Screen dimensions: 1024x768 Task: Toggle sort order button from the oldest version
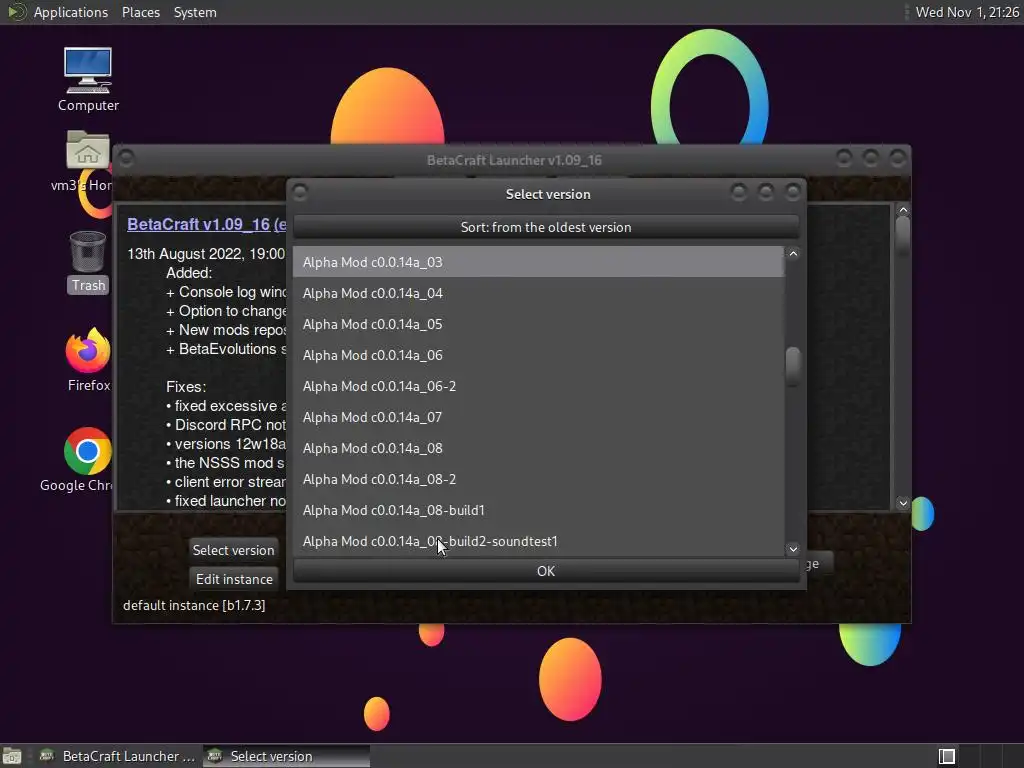546,227
